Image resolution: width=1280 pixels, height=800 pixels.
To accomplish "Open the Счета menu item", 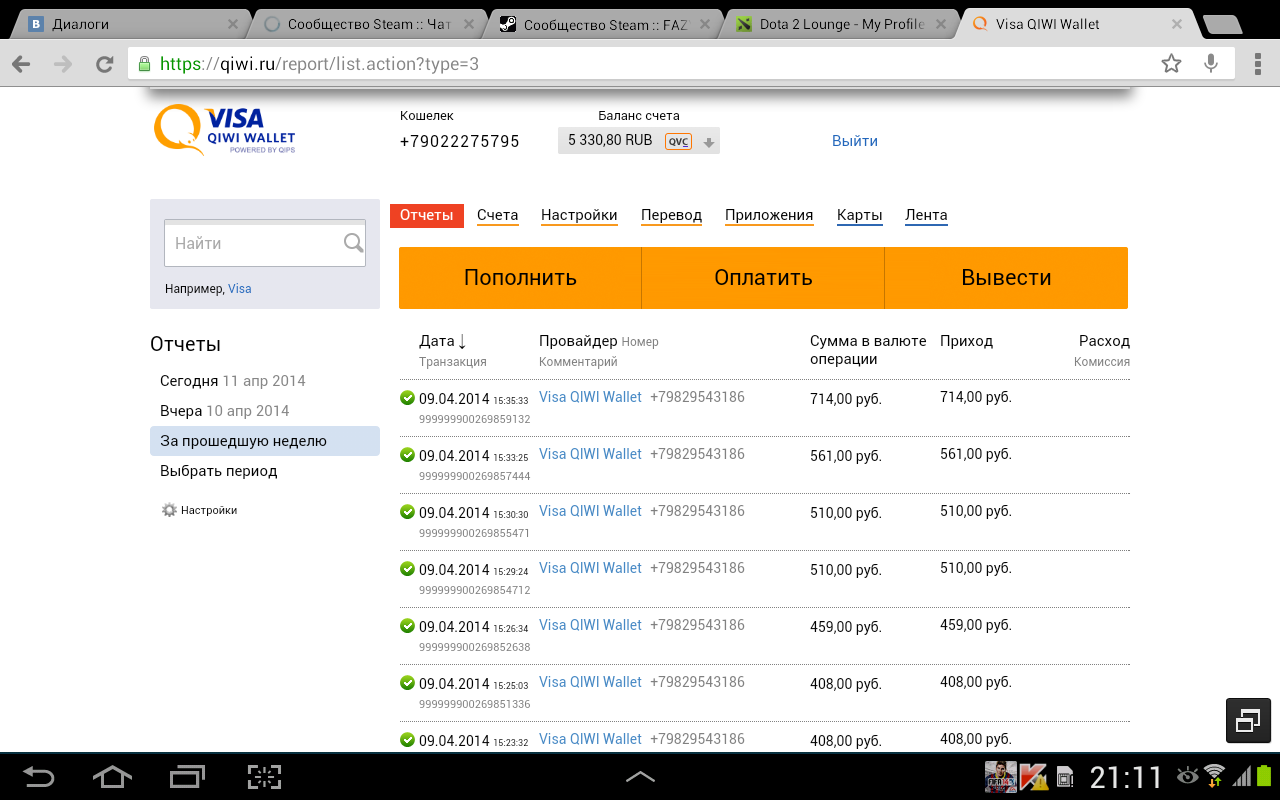I will pyautogui.click(x=498, y=215).
